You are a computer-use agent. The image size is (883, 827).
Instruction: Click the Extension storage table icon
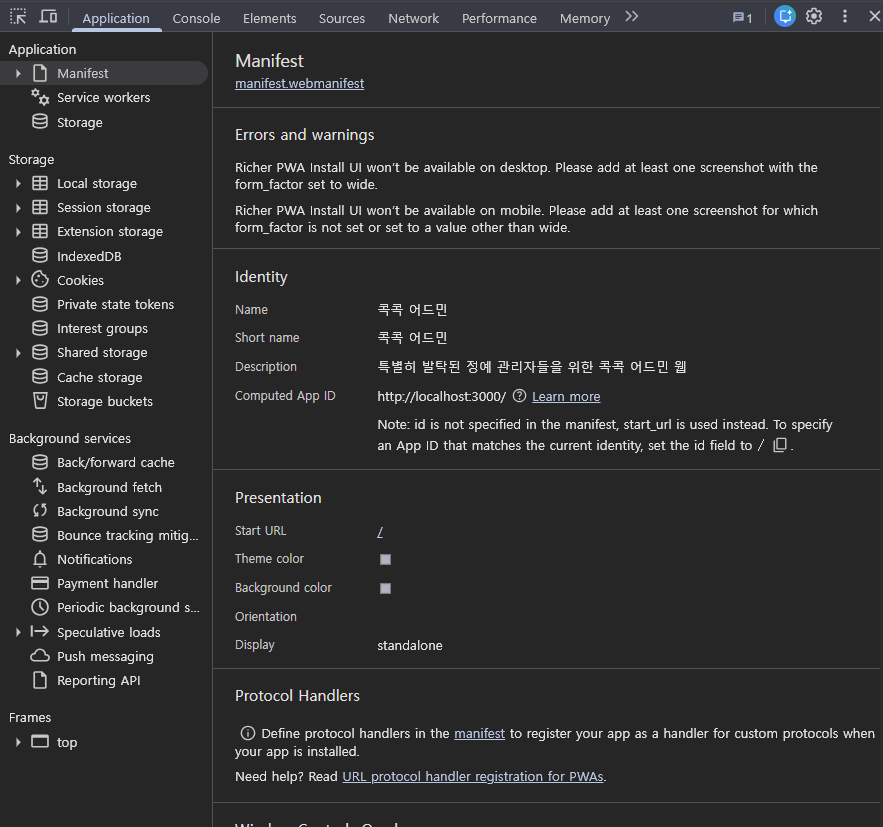click(x=40, y=231)
